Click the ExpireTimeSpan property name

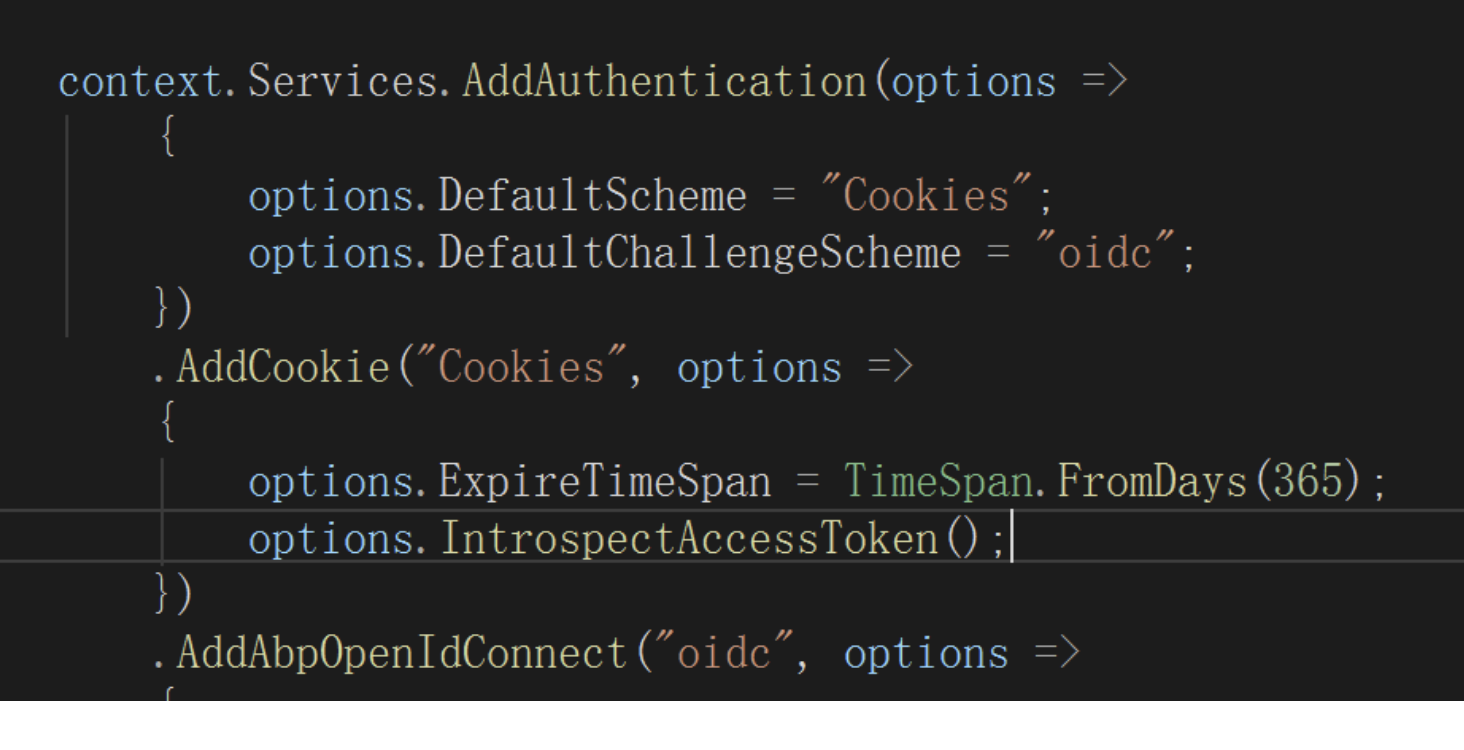(606, 484)
